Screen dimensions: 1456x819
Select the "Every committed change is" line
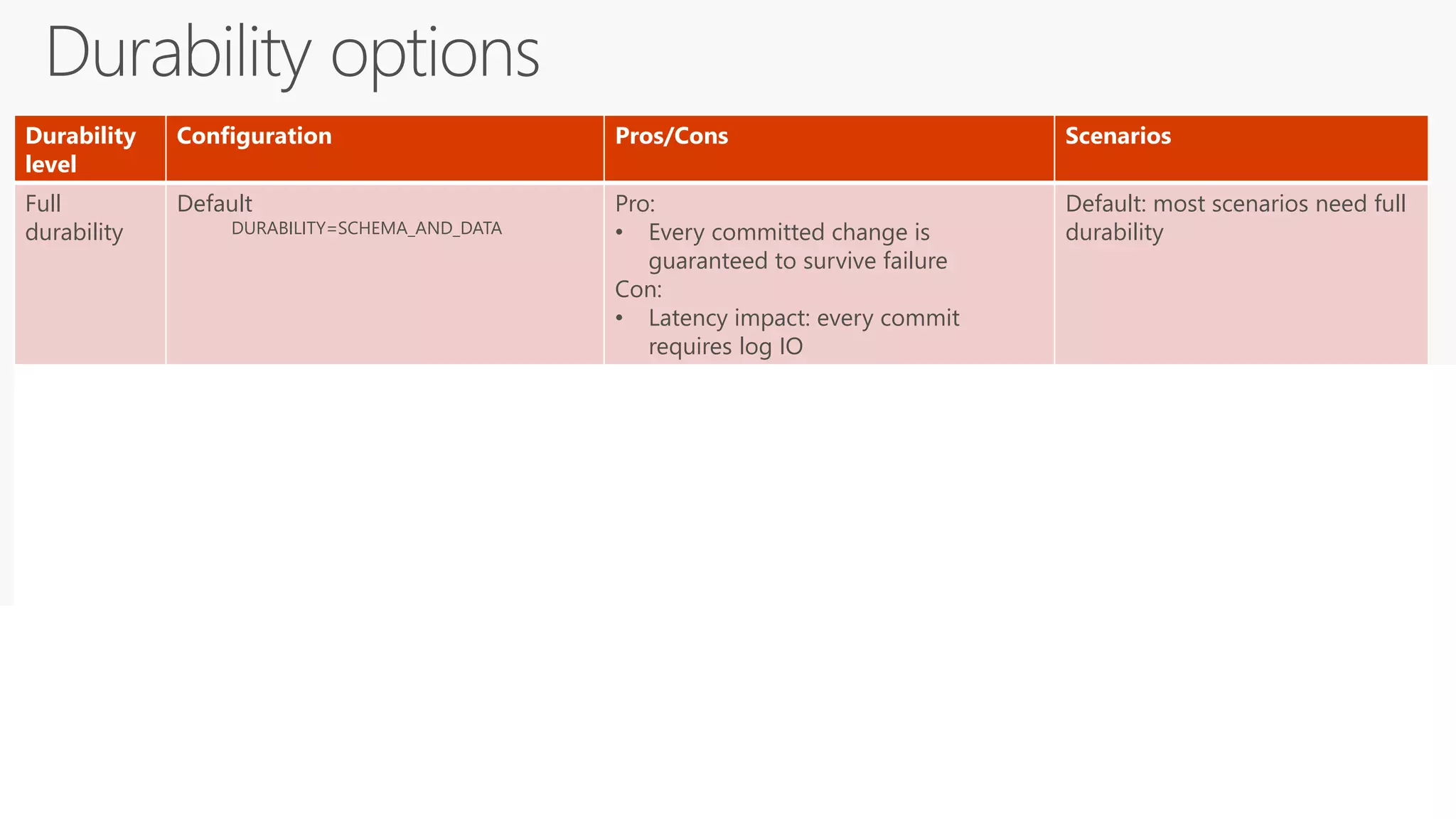(x=788, y=232)
